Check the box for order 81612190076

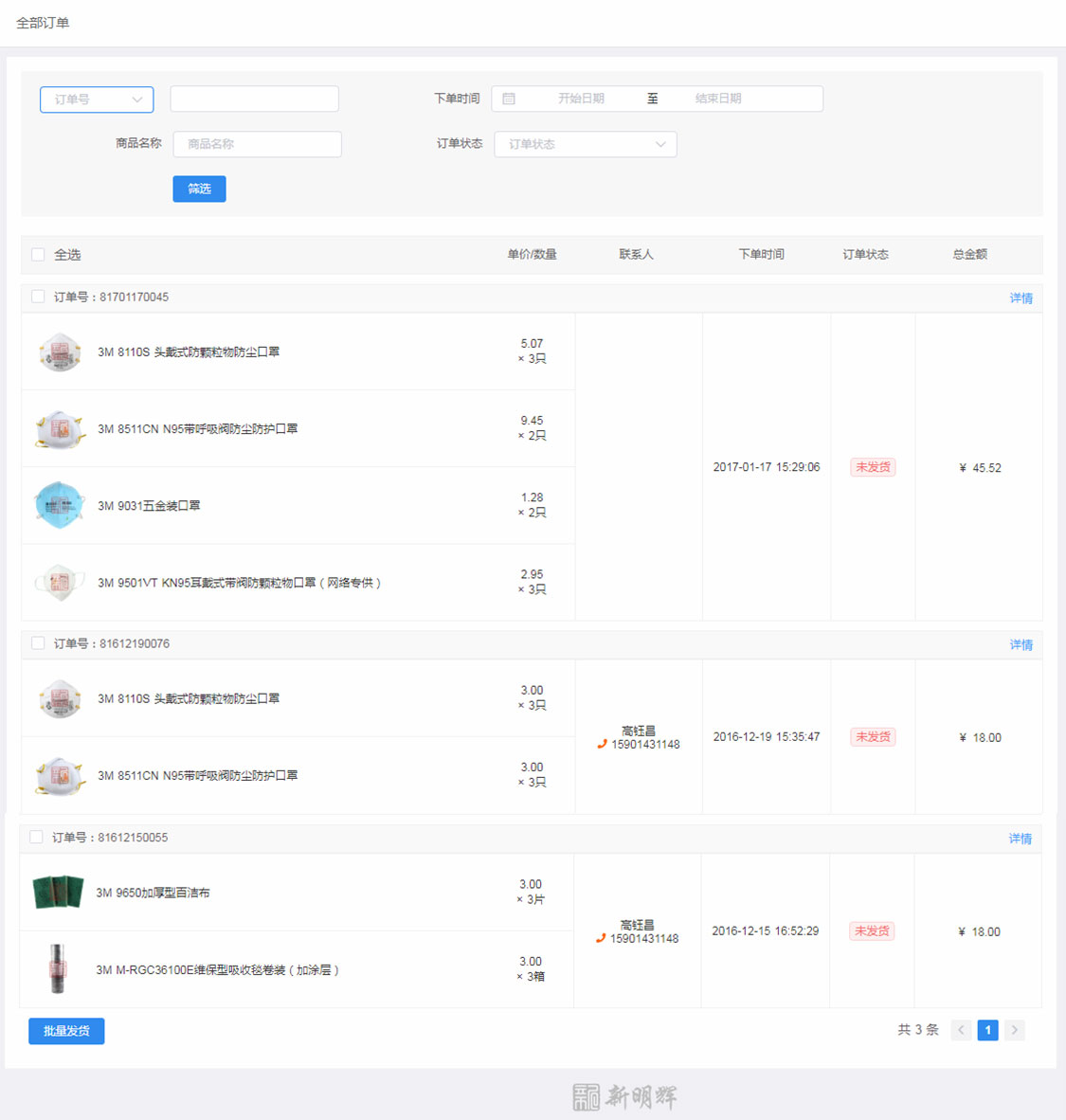tap(38, 642)
